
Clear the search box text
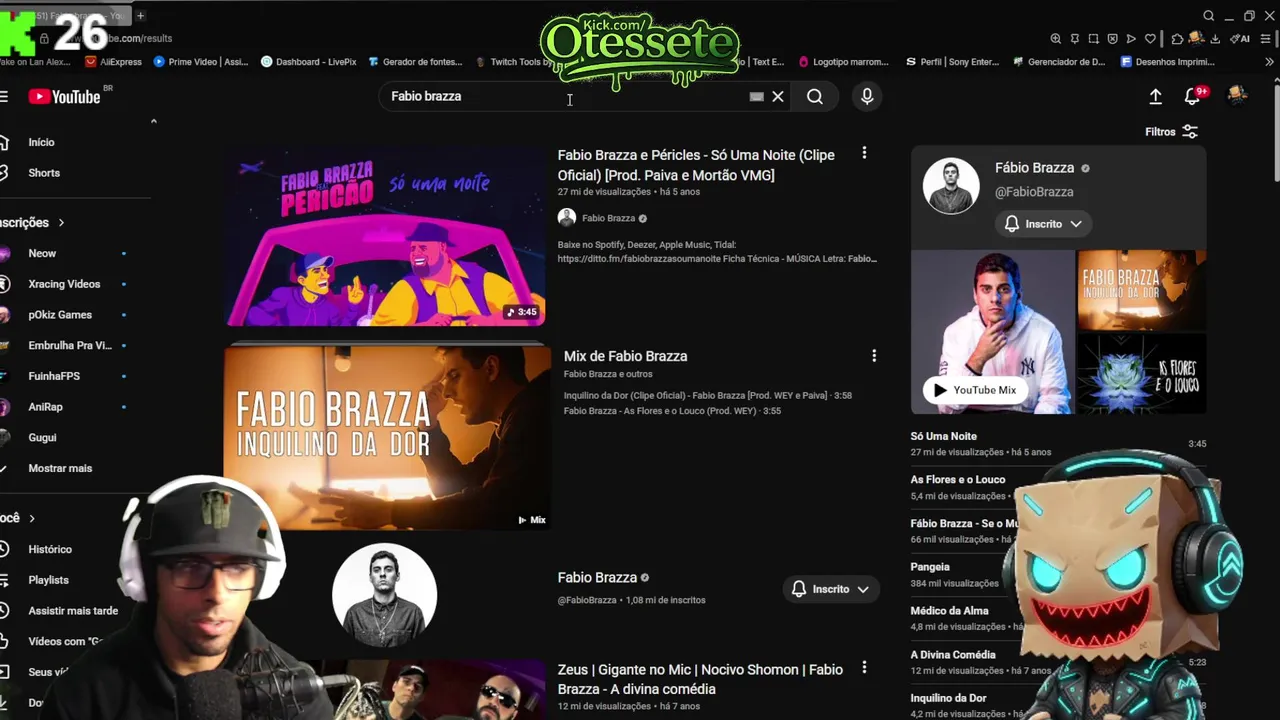[778, 96]
